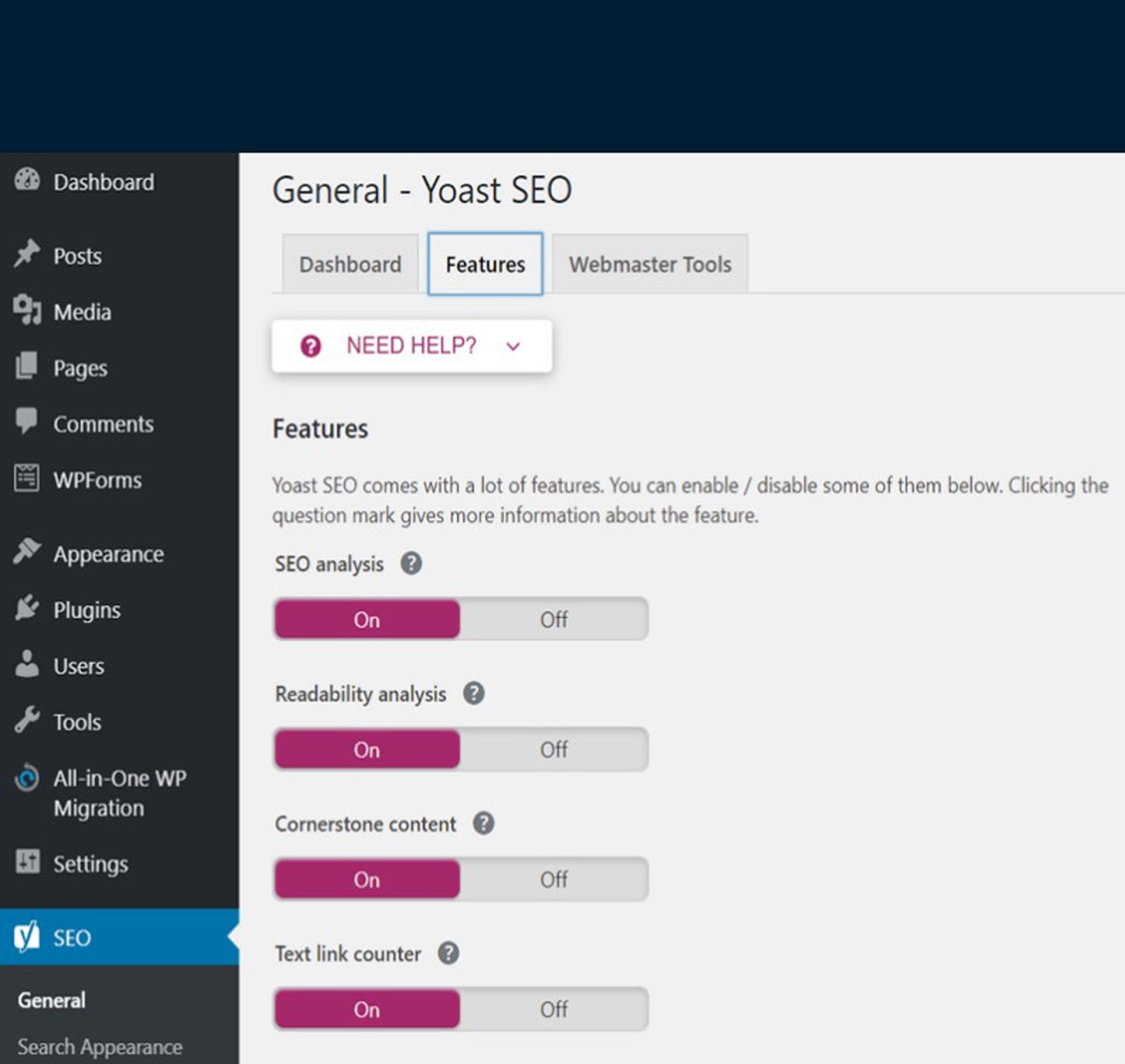Click the General - Yoast SEO title
This screenshot has width=1125, height=1064.
(x=423, y=190)
